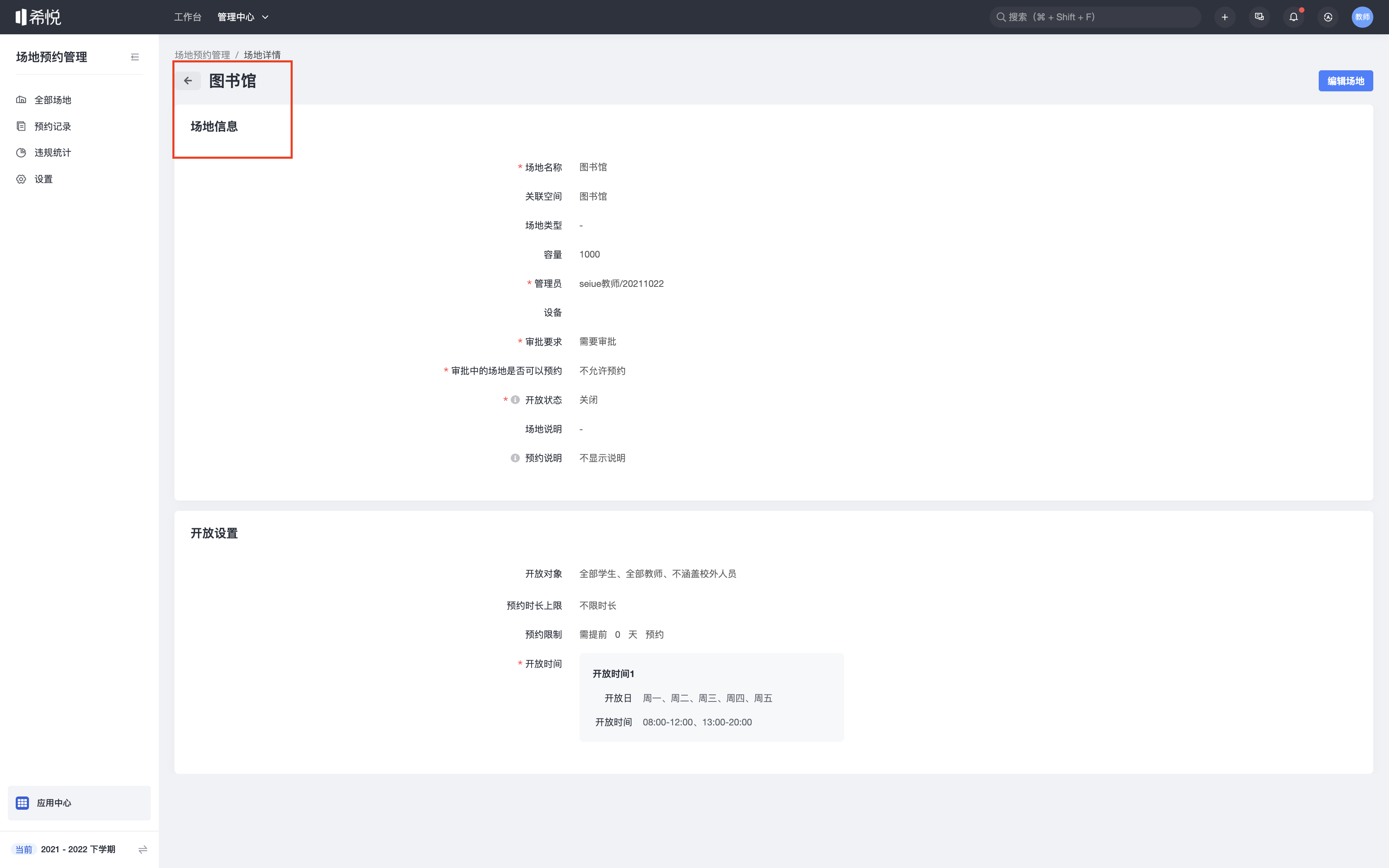This screenshot has width=1389, height=868.
Task: Click the 2021 - 2022 下学期 label
Action: point(78,849)
